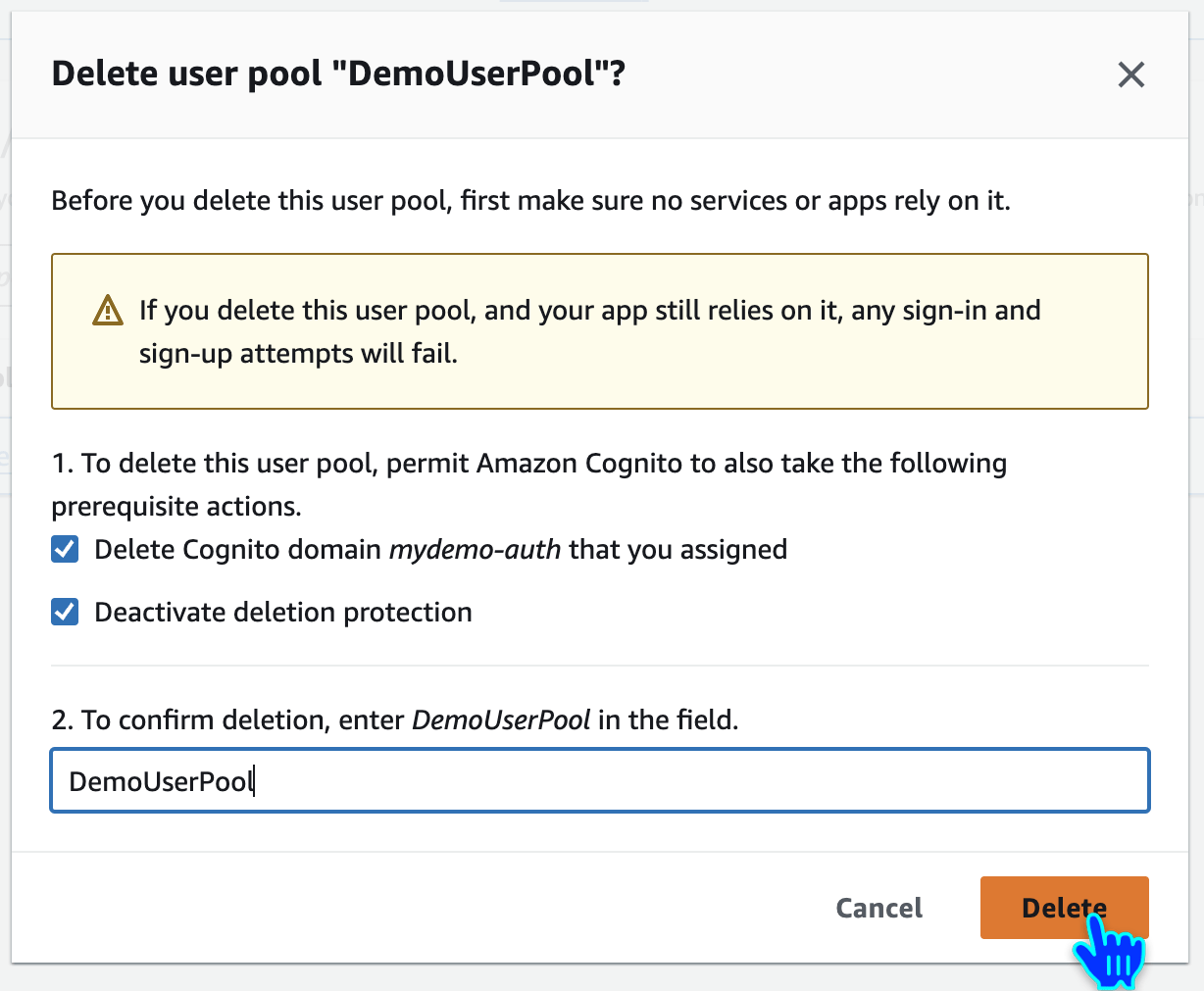Click the divider line above step 2
This screenshot has height=991, width=1204.
click(599, 666)
